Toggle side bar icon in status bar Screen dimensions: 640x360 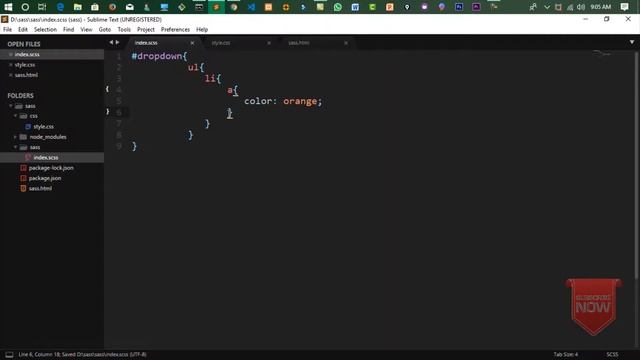(9, 355)
